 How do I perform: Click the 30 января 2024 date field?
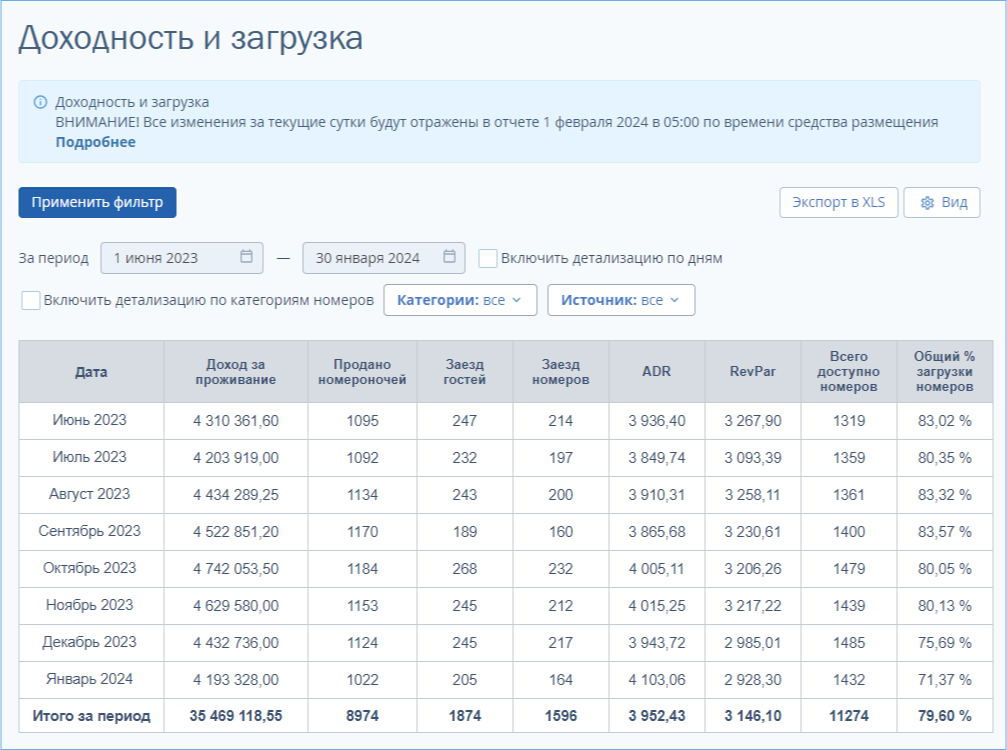[x=383, y=258]
